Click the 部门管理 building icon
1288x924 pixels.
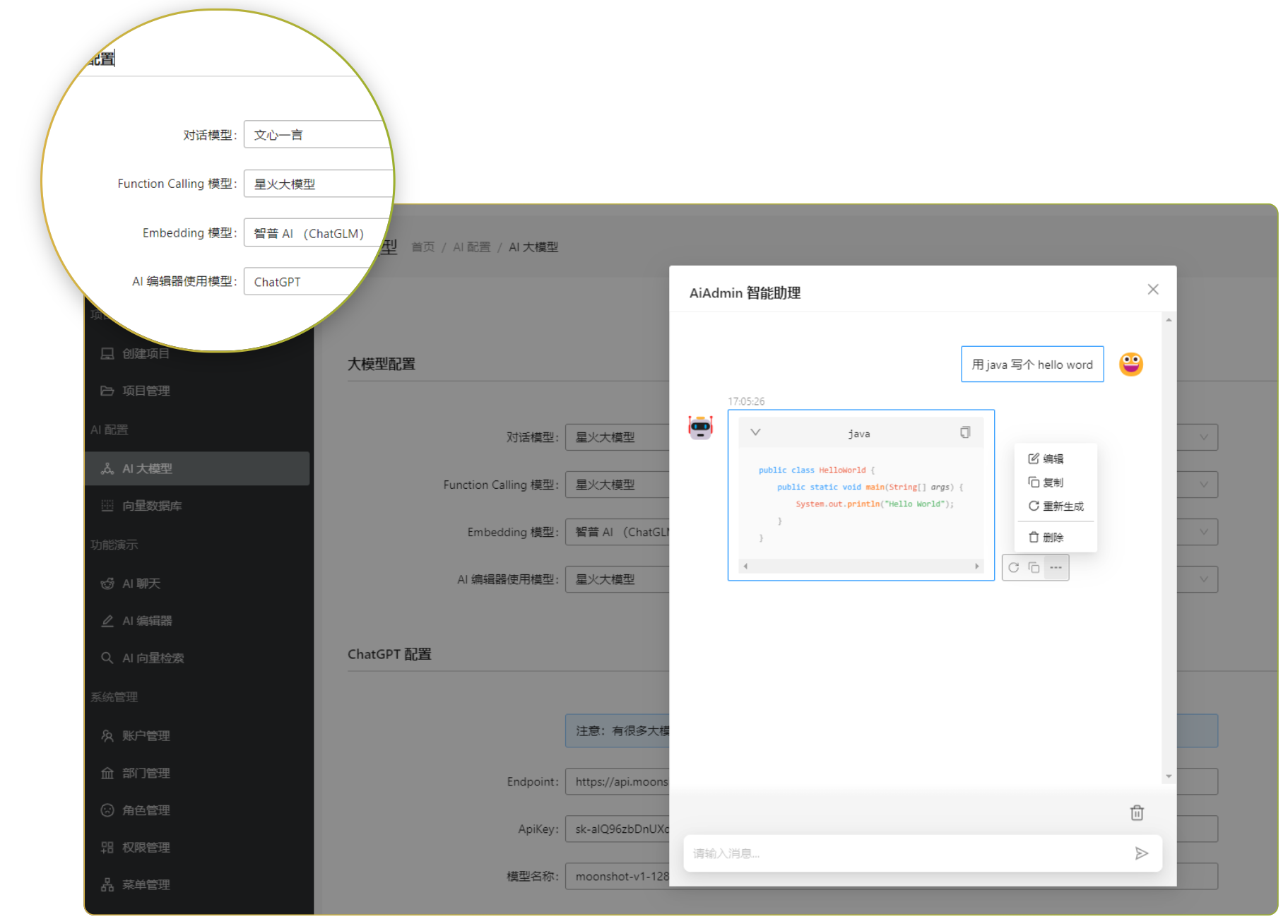click(x=107, y=773)
